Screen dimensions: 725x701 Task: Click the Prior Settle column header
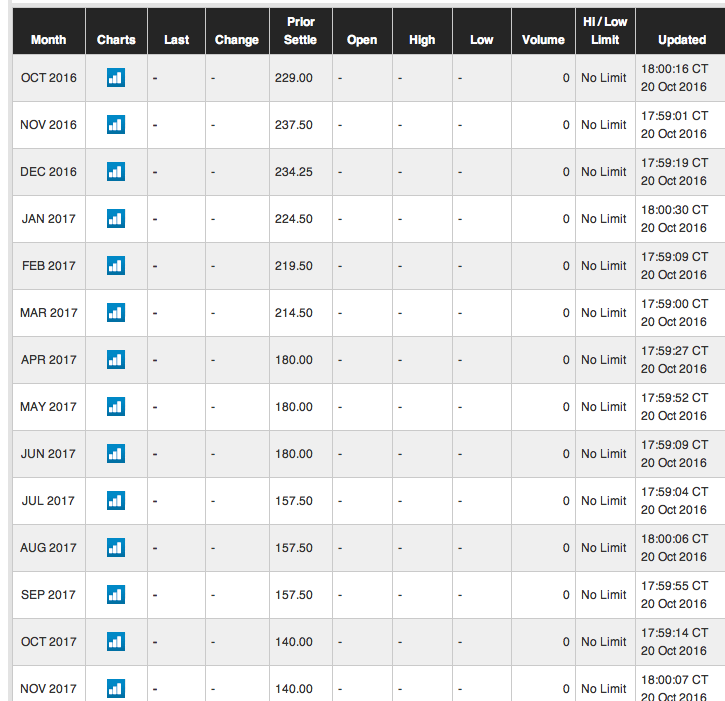[301, 31]
